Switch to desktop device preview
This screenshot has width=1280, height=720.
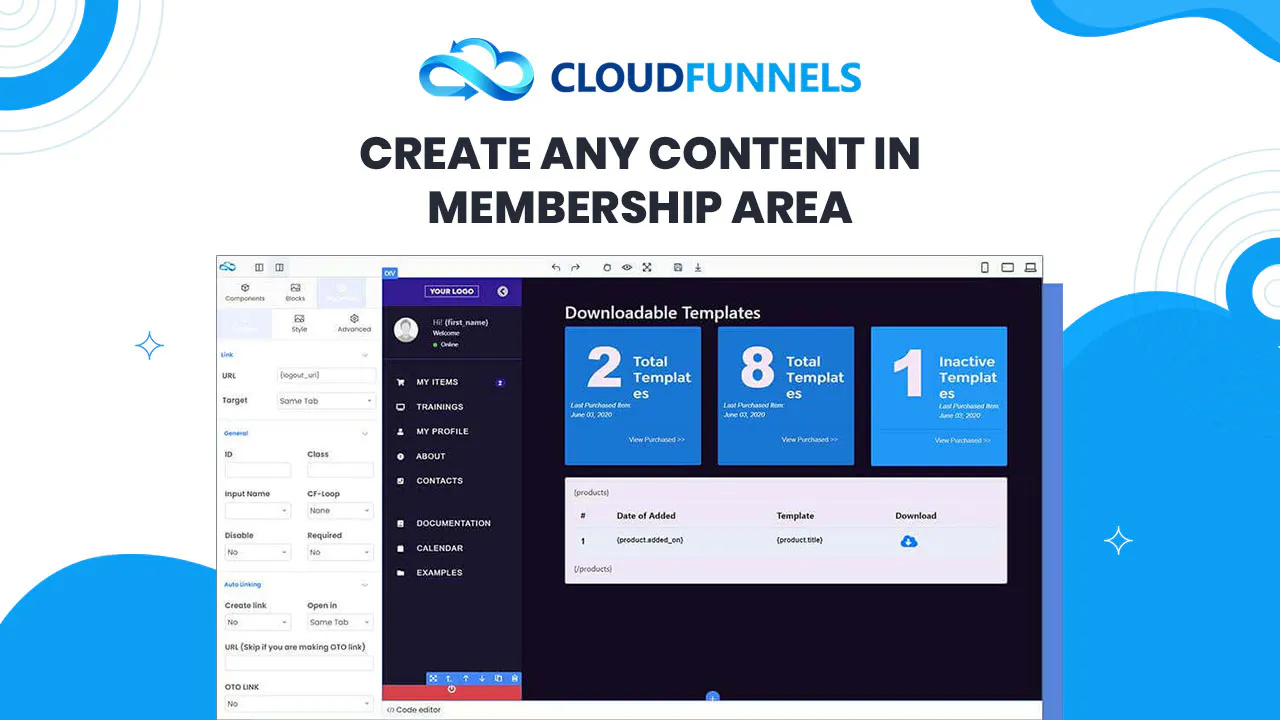1030,267
